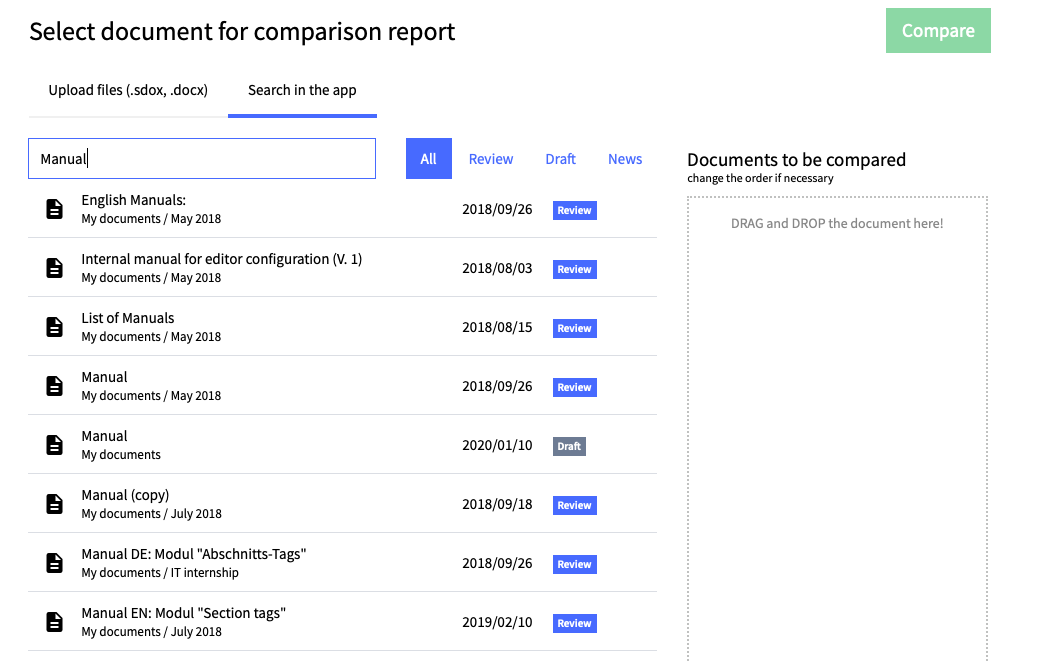Viewport: 1064px width, 661px height.
Task: Click the Manual title dated 2020/01/10
Action: pyautogui.click(x=104, y=436)
